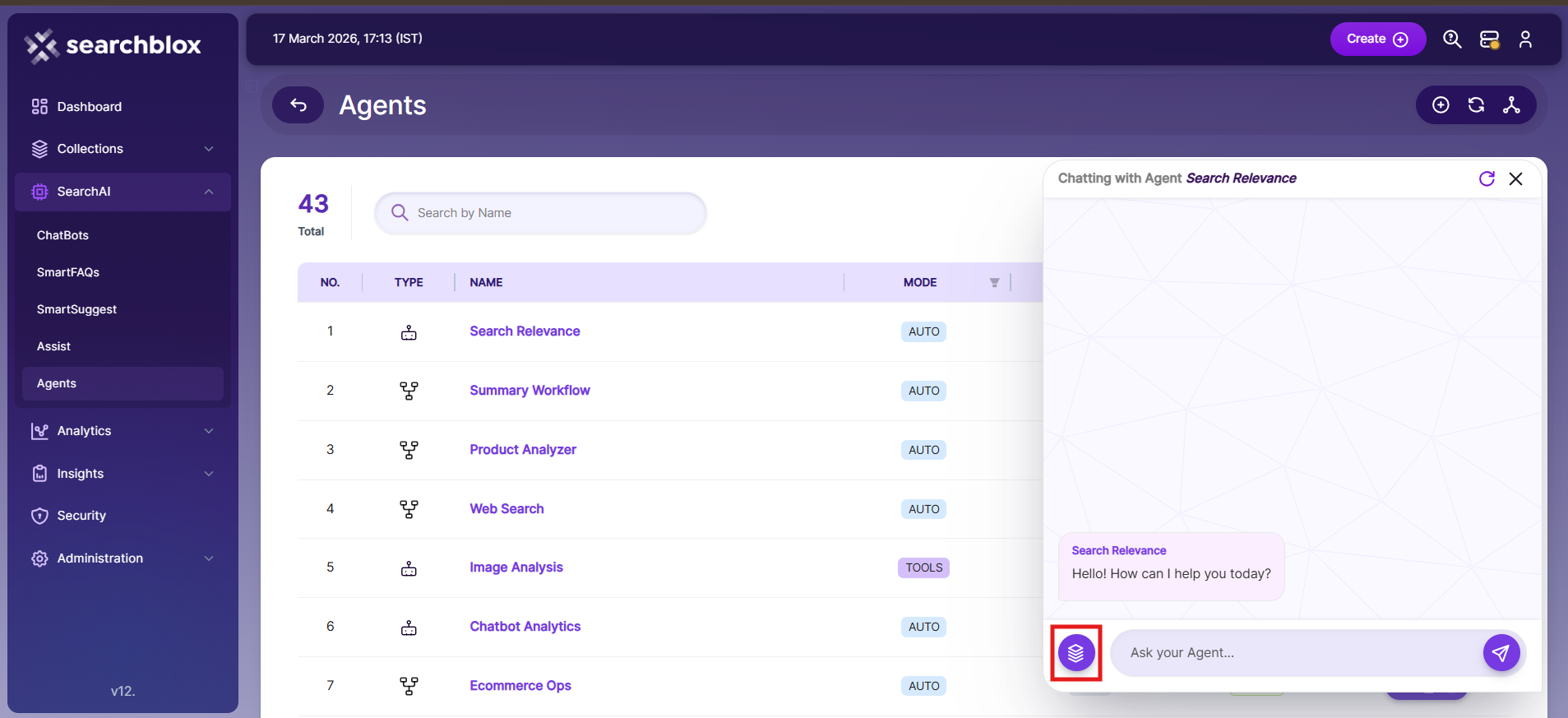Open the Summary Workflow agent link

click(530, 391)
